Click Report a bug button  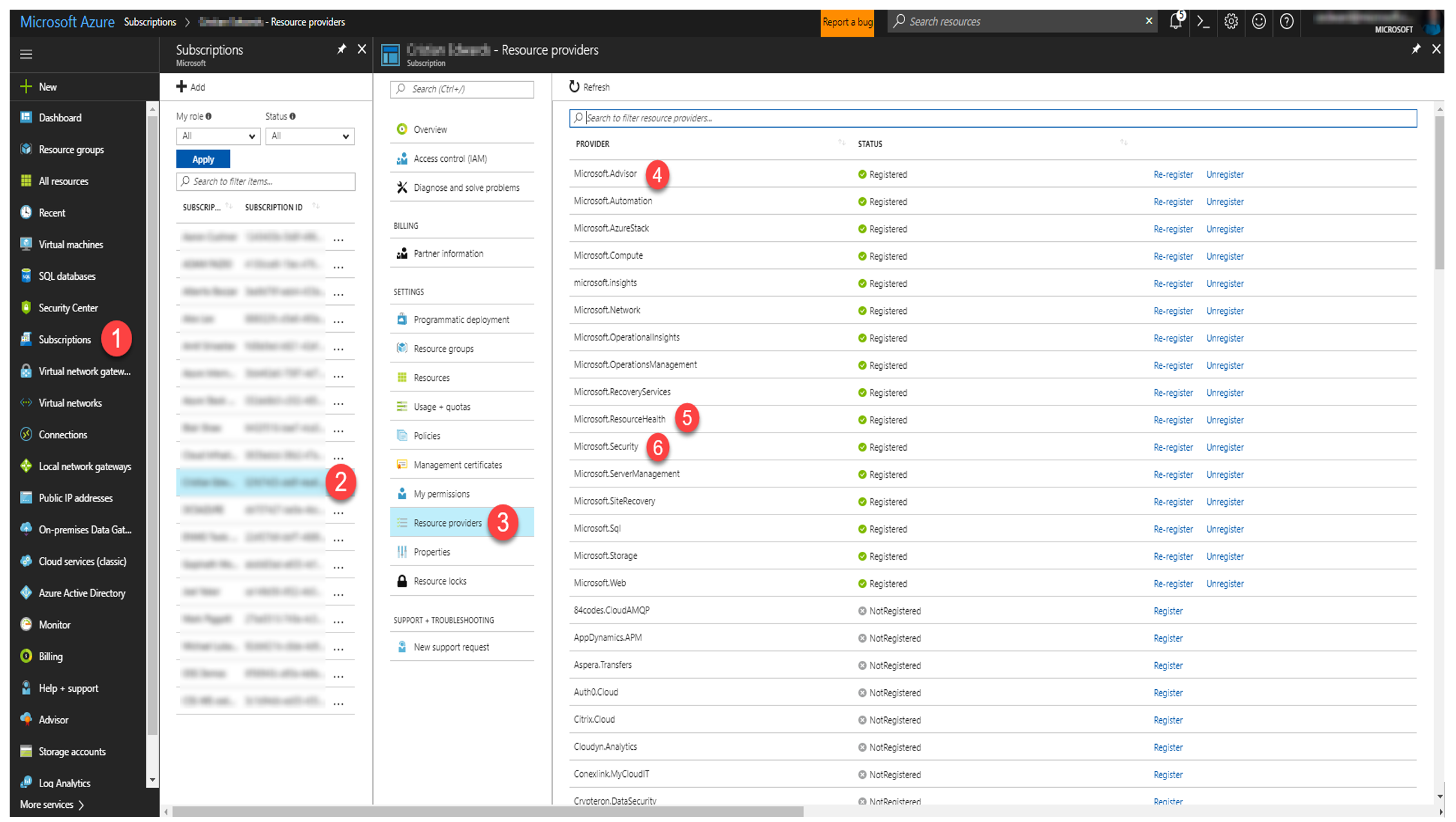click(x=847, y=22)
